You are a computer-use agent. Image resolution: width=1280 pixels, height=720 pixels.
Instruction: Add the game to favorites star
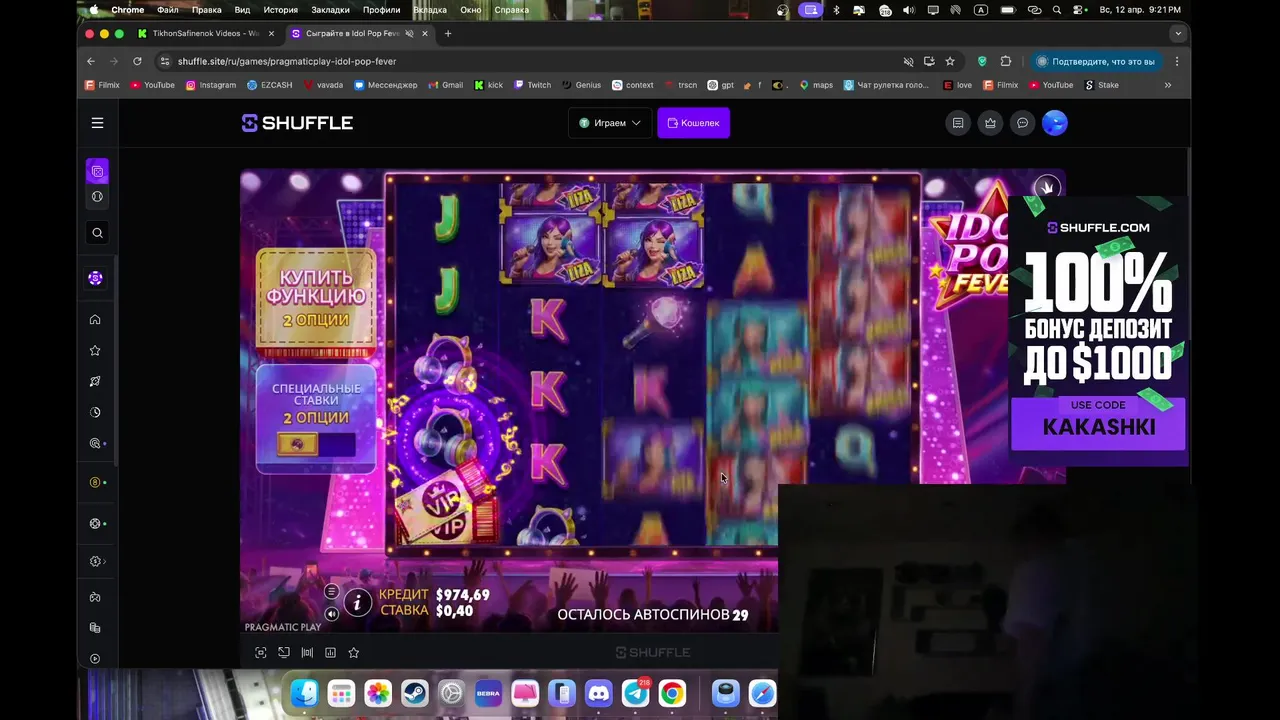coord(353,653)
